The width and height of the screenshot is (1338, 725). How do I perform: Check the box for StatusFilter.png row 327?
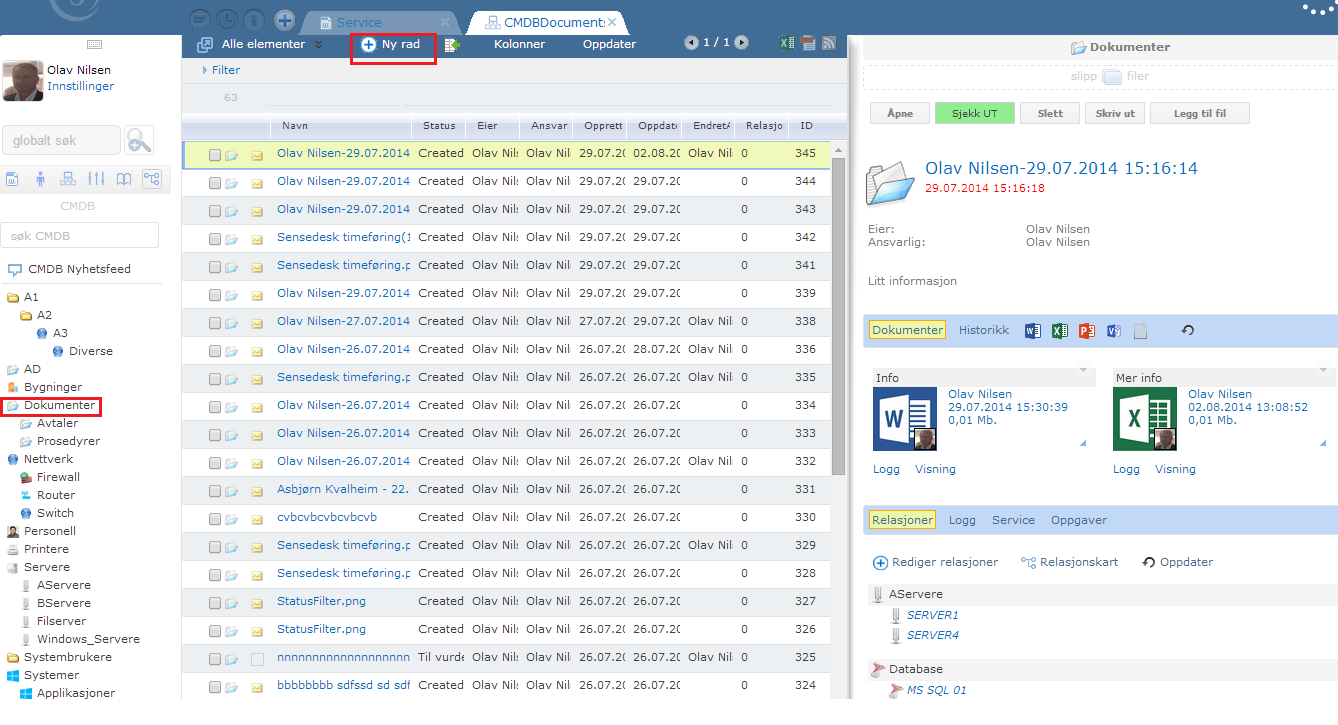215,603
